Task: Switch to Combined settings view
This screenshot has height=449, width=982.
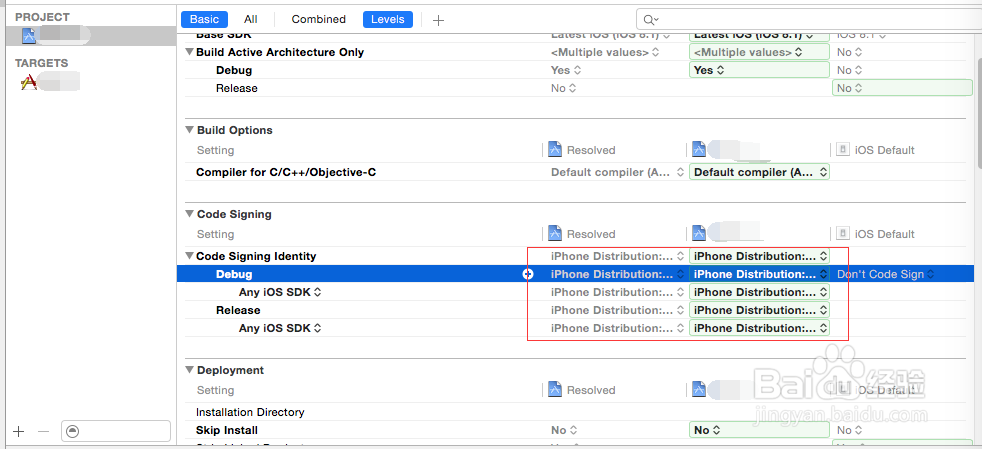Action: pos(318,19)
